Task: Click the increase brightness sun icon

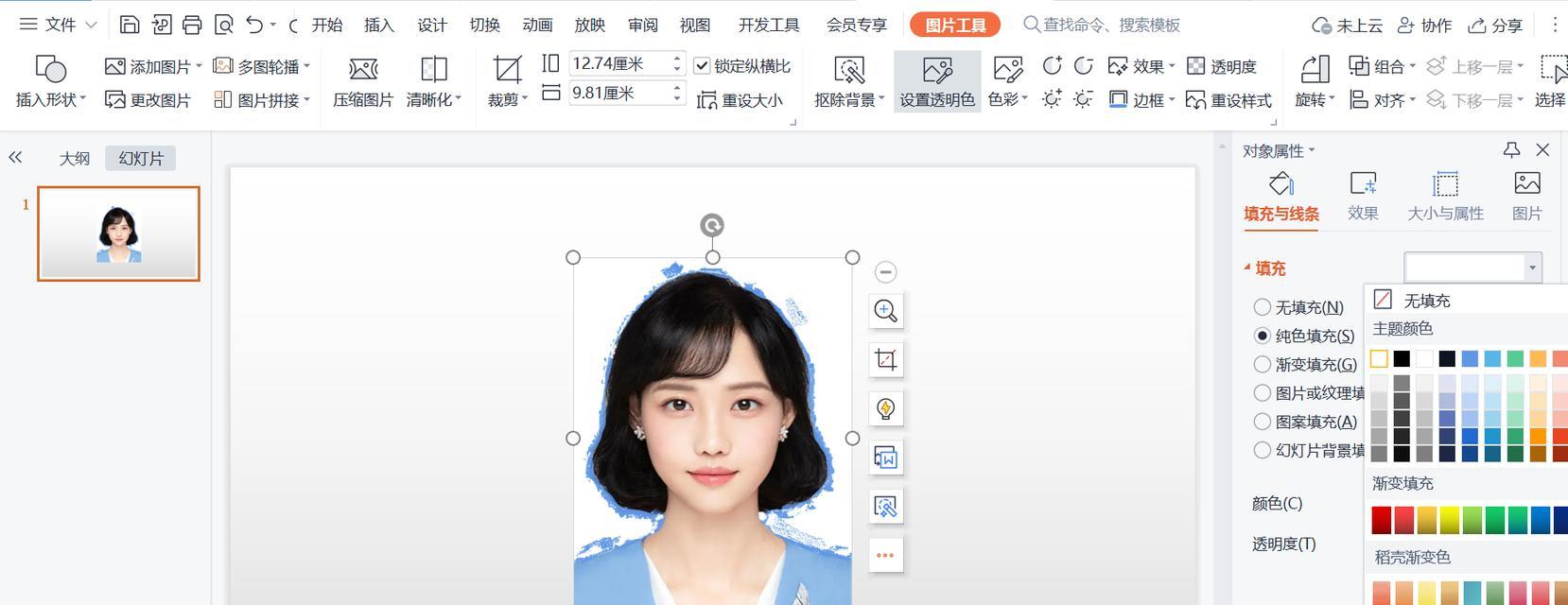Action: click(1052, 98)
